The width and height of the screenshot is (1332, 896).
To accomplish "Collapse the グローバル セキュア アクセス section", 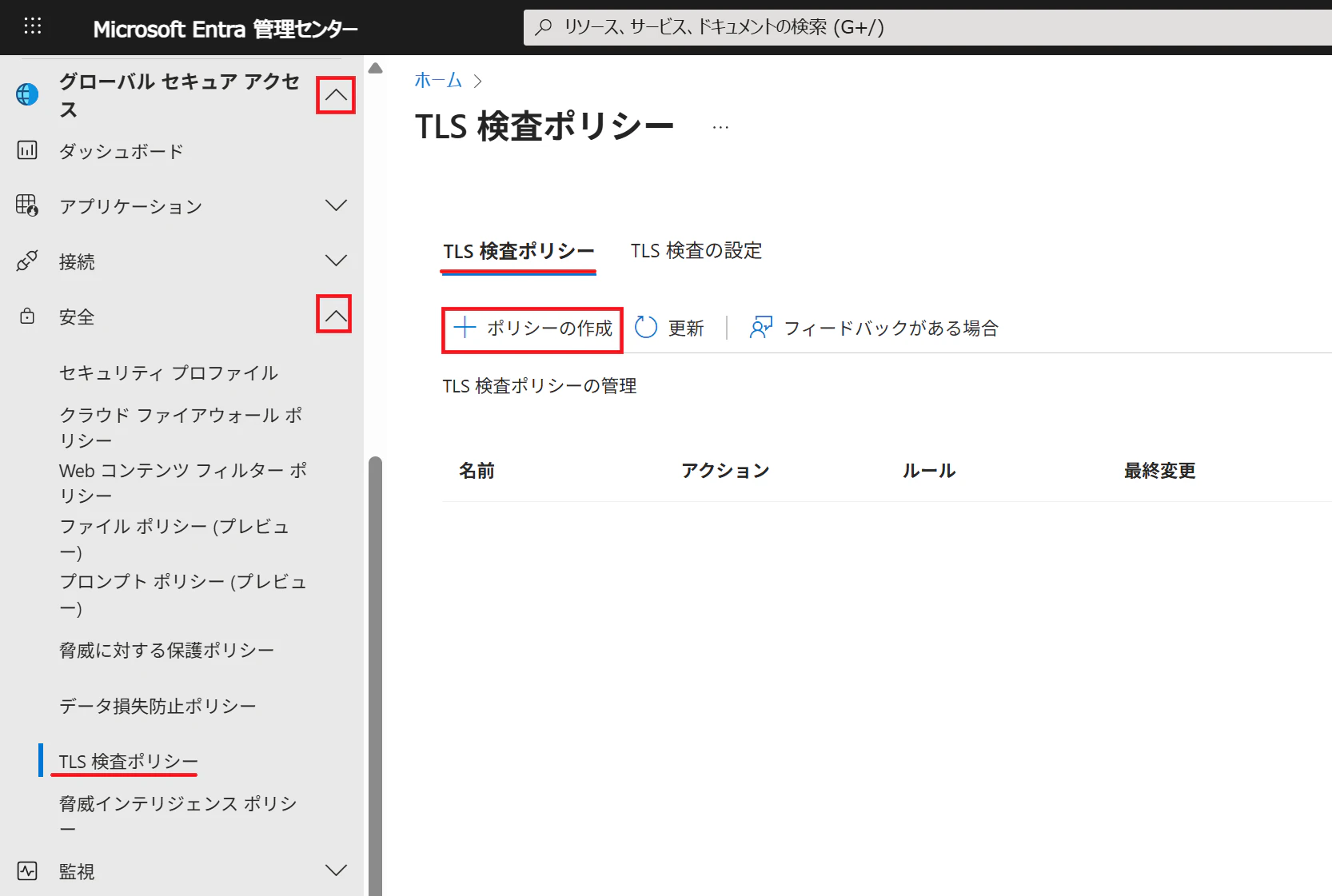I will click(x=336, y=95).
